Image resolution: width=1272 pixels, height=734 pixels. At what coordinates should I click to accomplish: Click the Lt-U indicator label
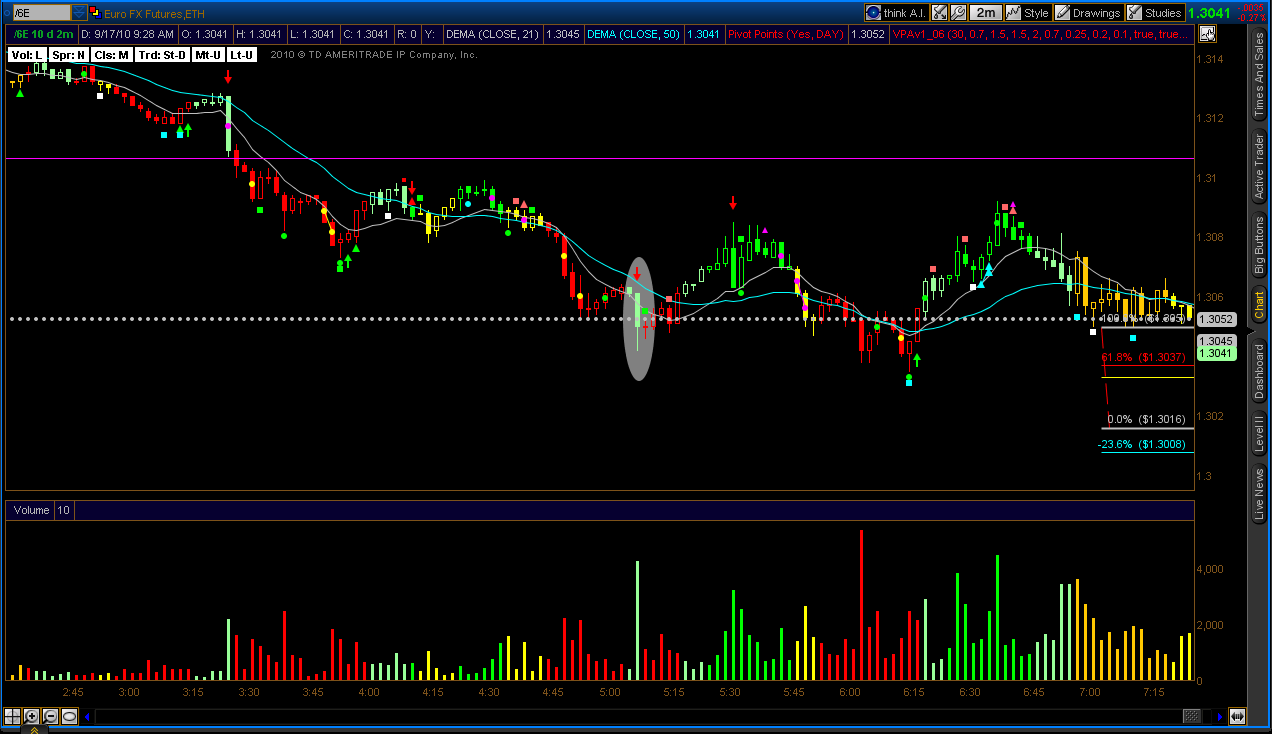click(x=241, y=54)
